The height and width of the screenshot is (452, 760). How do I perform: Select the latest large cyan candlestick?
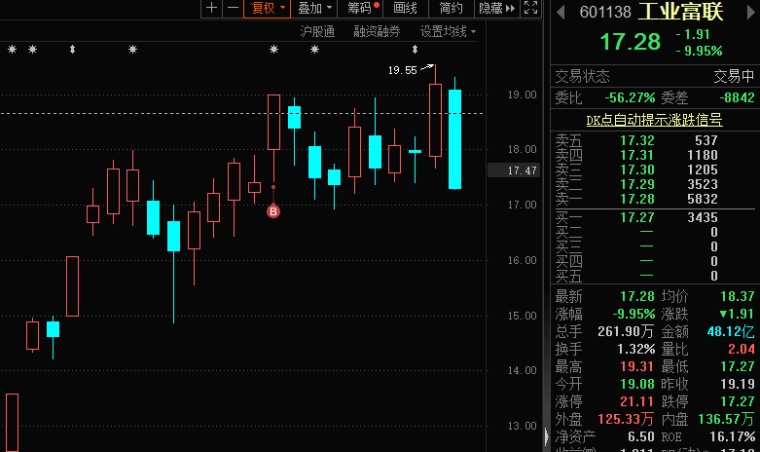coord(455,139)
